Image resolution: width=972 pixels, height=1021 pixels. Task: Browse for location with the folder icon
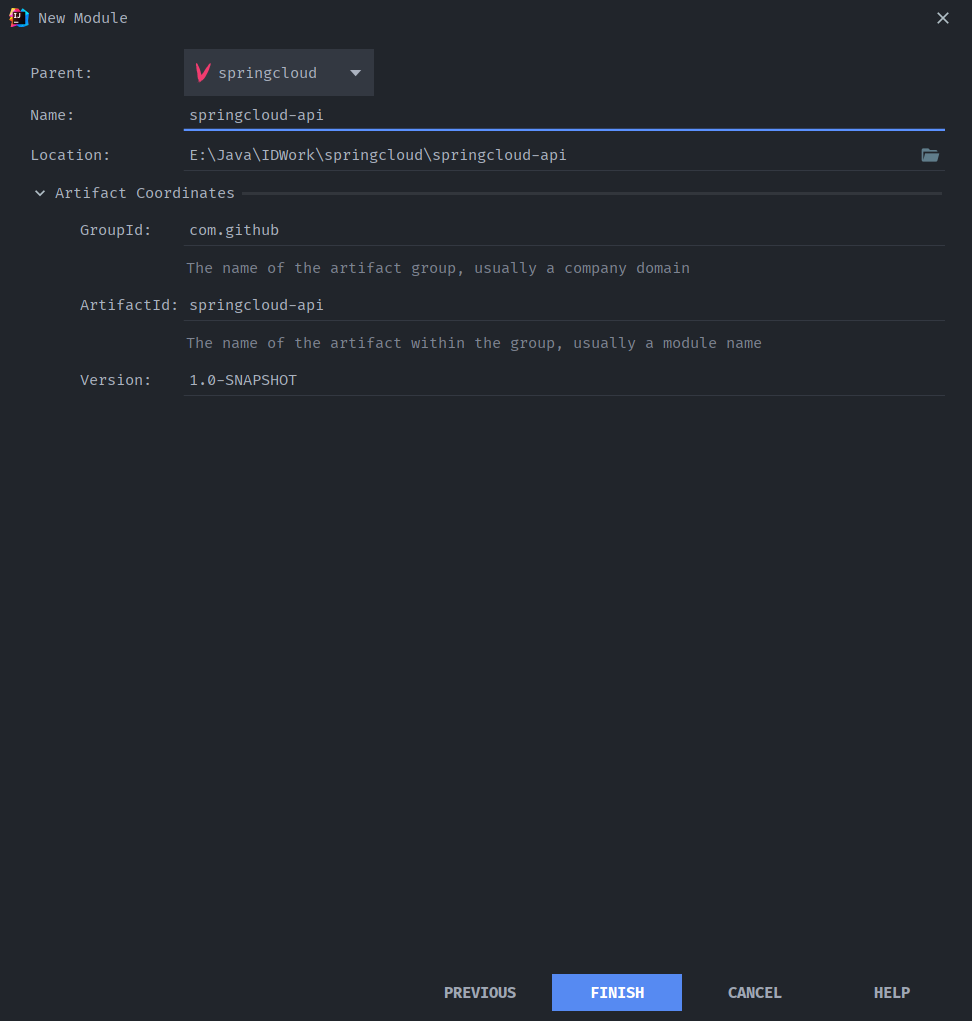[x=930, y=155]
